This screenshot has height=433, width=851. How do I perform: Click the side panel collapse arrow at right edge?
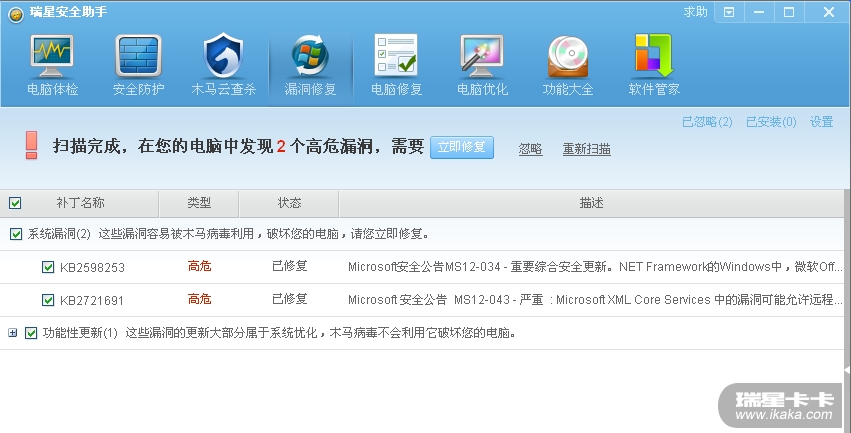pyautogui.click(x=847, y=370)
